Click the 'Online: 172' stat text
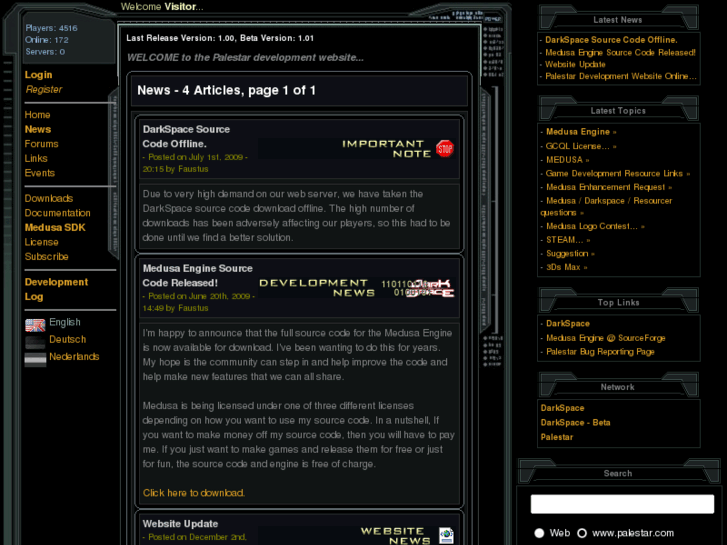The height and width of the screenshot is (545, 727). 47,40
